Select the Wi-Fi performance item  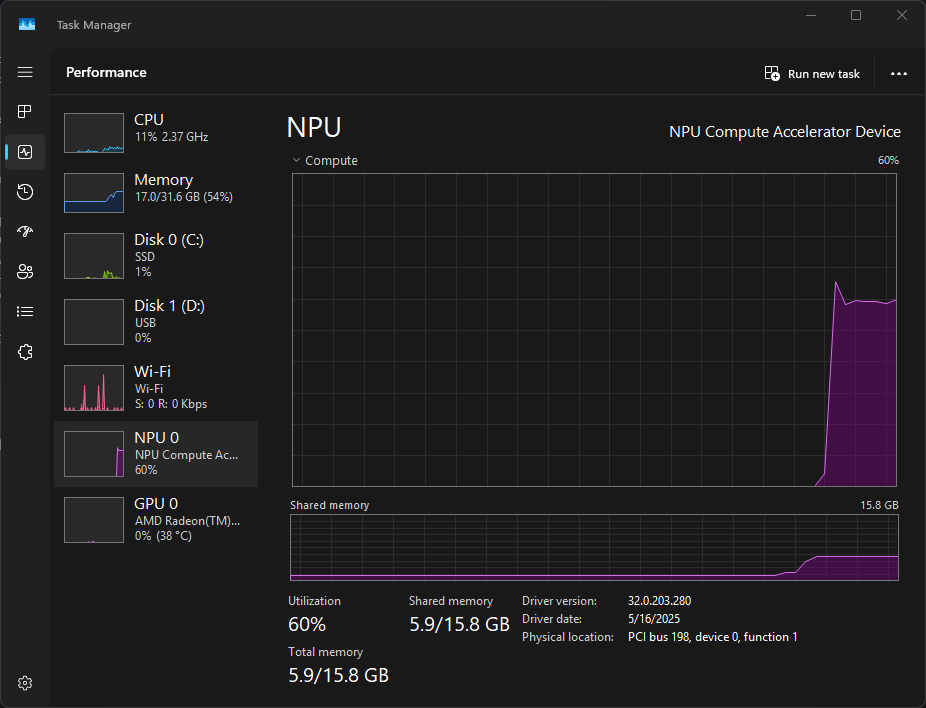(156, 388)
